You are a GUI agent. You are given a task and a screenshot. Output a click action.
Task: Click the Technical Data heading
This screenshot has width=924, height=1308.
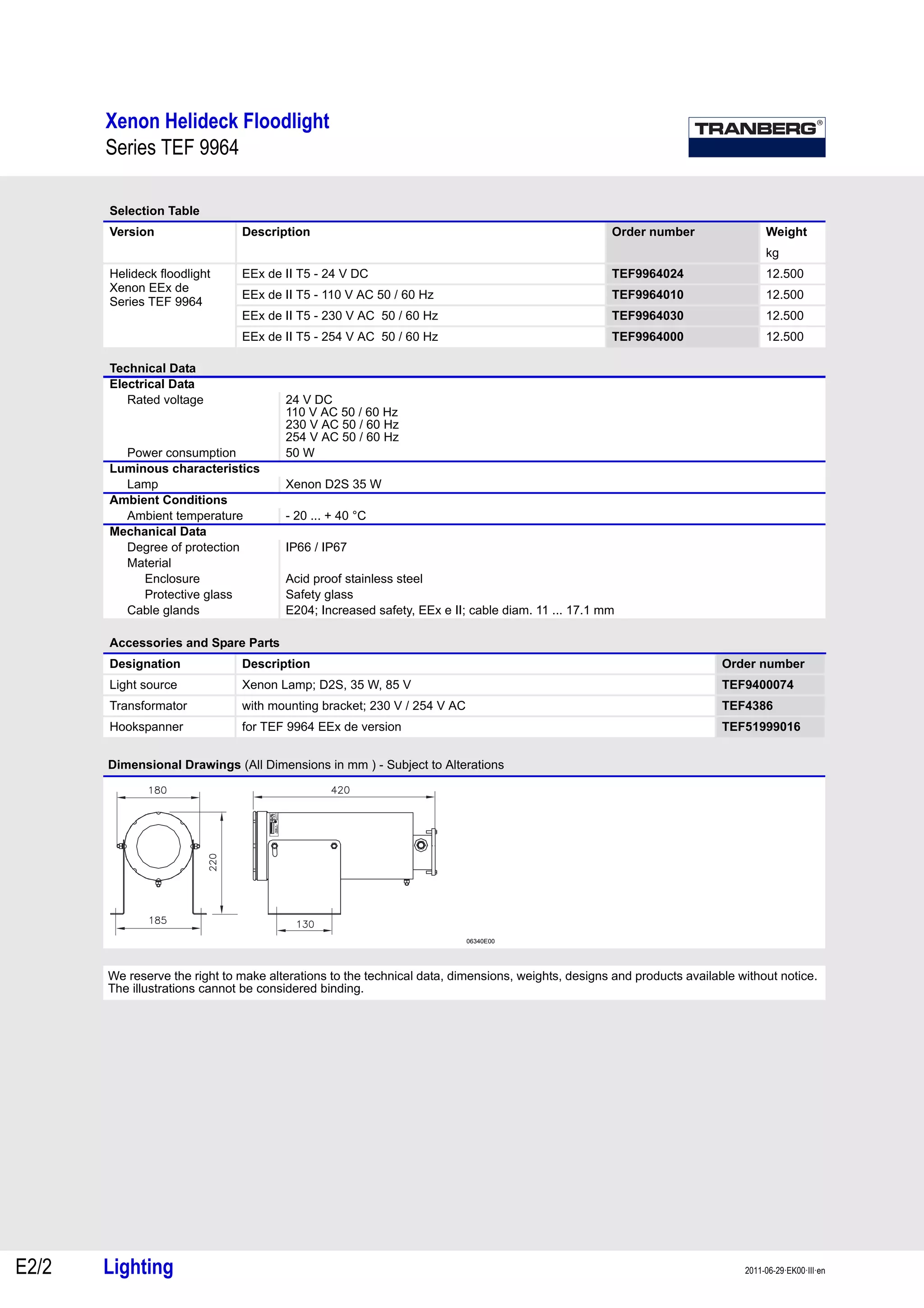pyautogui.click(x=152, y=368)
